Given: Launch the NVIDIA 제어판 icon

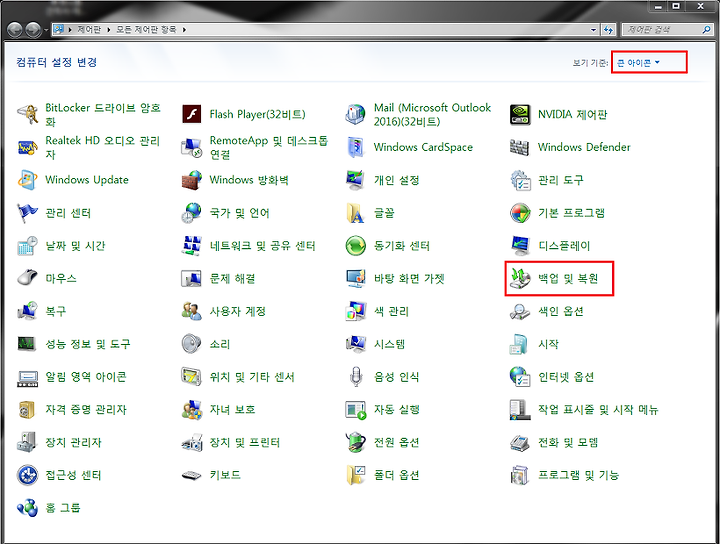Looking at the screenshot, I should (x=520, y=114).
